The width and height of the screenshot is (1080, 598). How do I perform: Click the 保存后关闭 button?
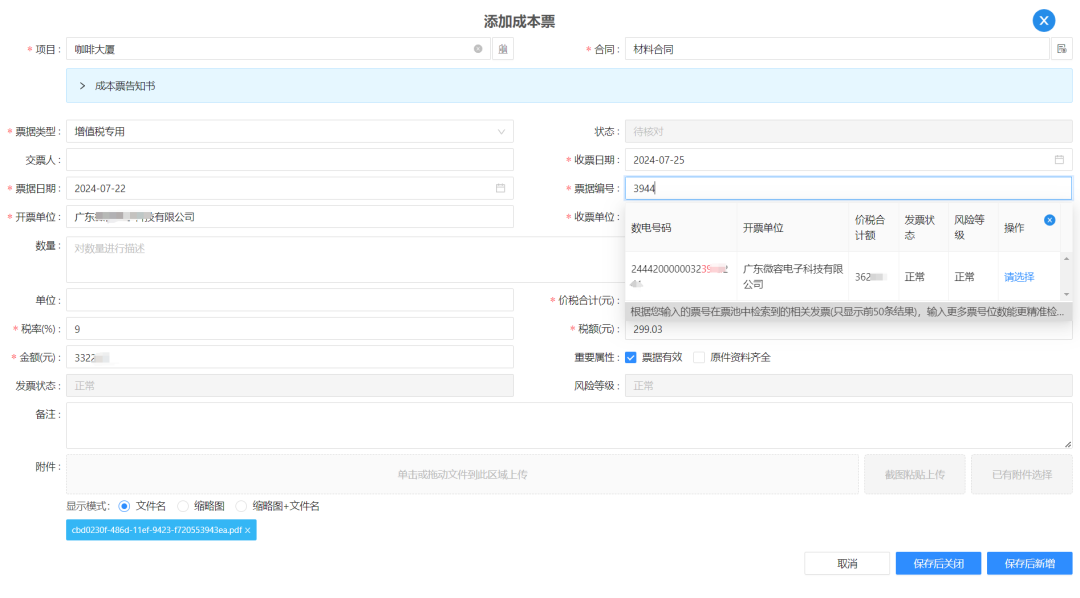938,563
